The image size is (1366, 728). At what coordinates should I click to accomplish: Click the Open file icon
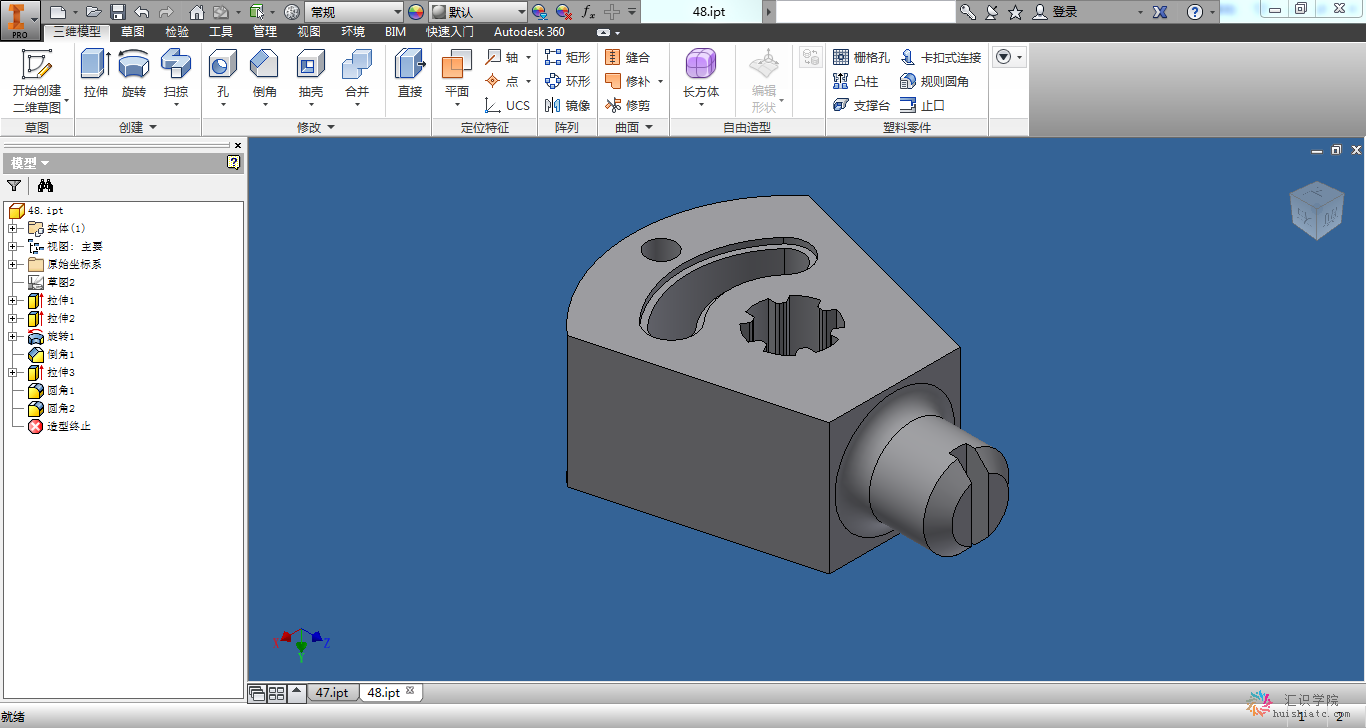93,12
